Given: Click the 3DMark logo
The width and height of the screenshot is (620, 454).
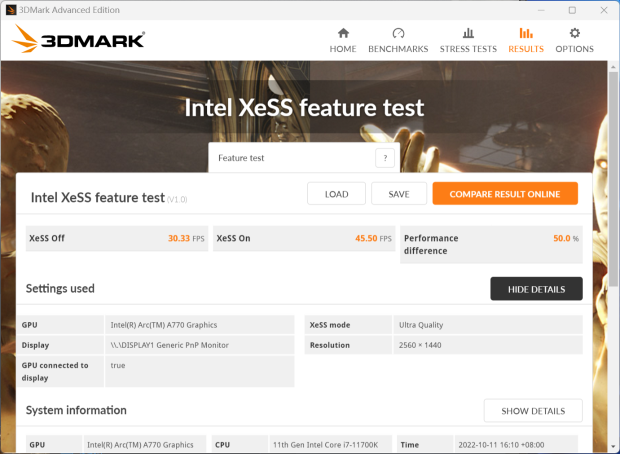Looking at the screenshot, I should [78, 39].
